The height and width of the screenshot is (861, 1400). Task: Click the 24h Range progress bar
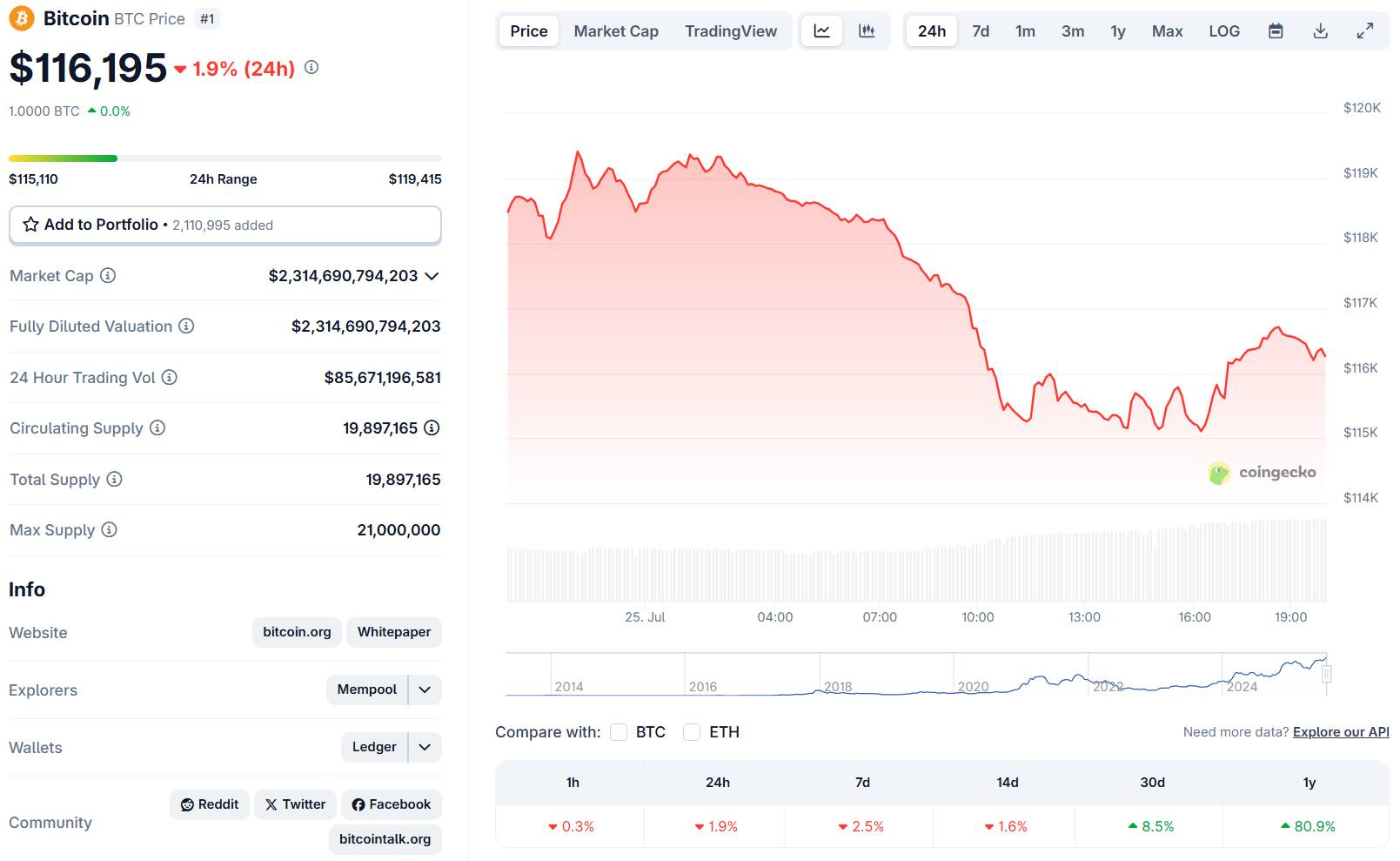click(x=225, y=158)
